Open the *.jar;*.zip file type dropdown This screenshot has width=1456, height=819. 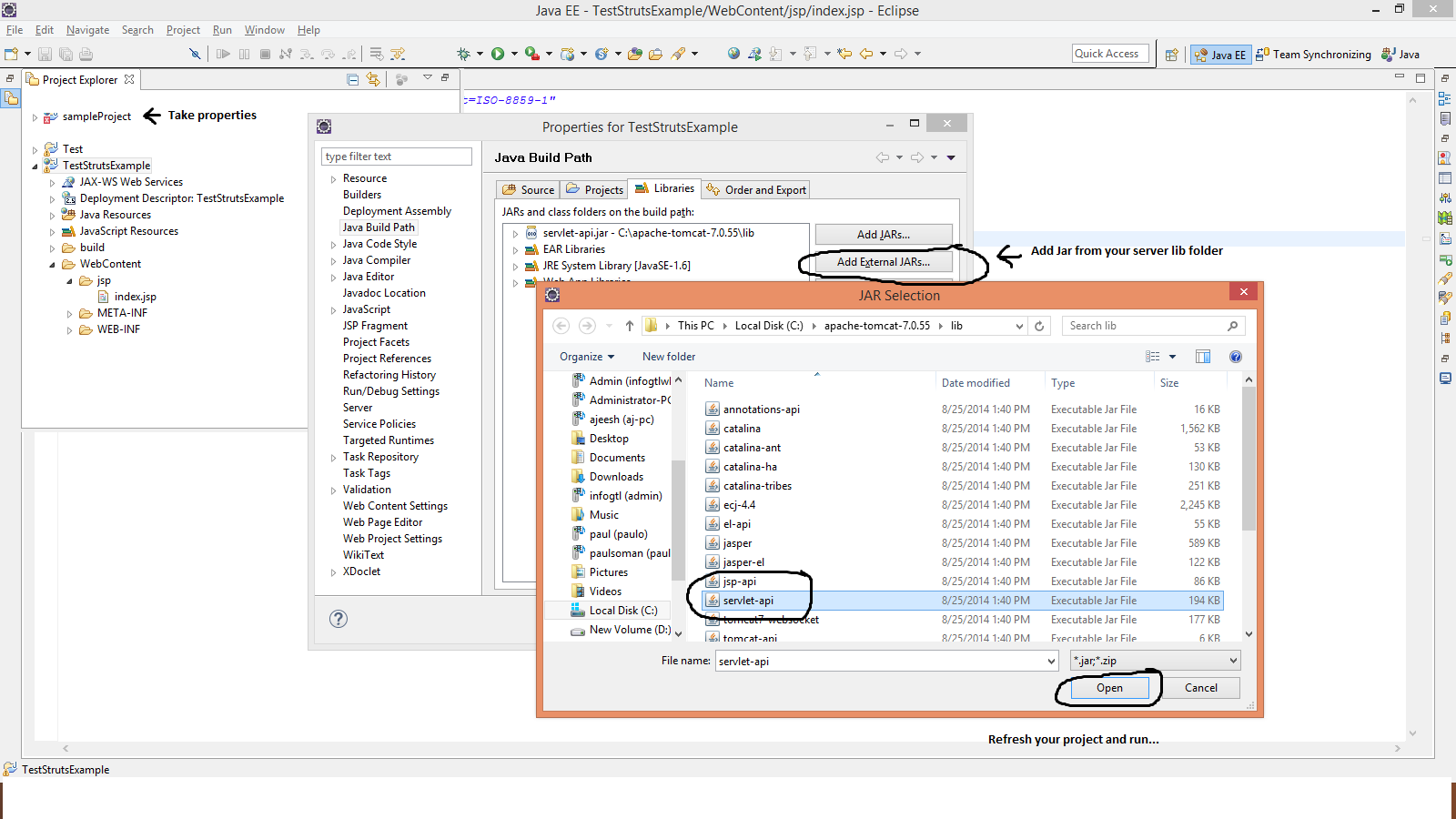[1155, 661]
